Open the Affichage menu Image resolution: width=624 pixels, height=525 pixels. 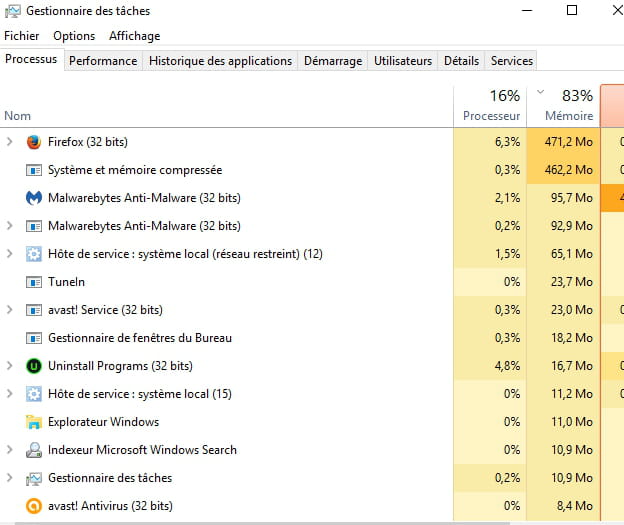point(135,36)
